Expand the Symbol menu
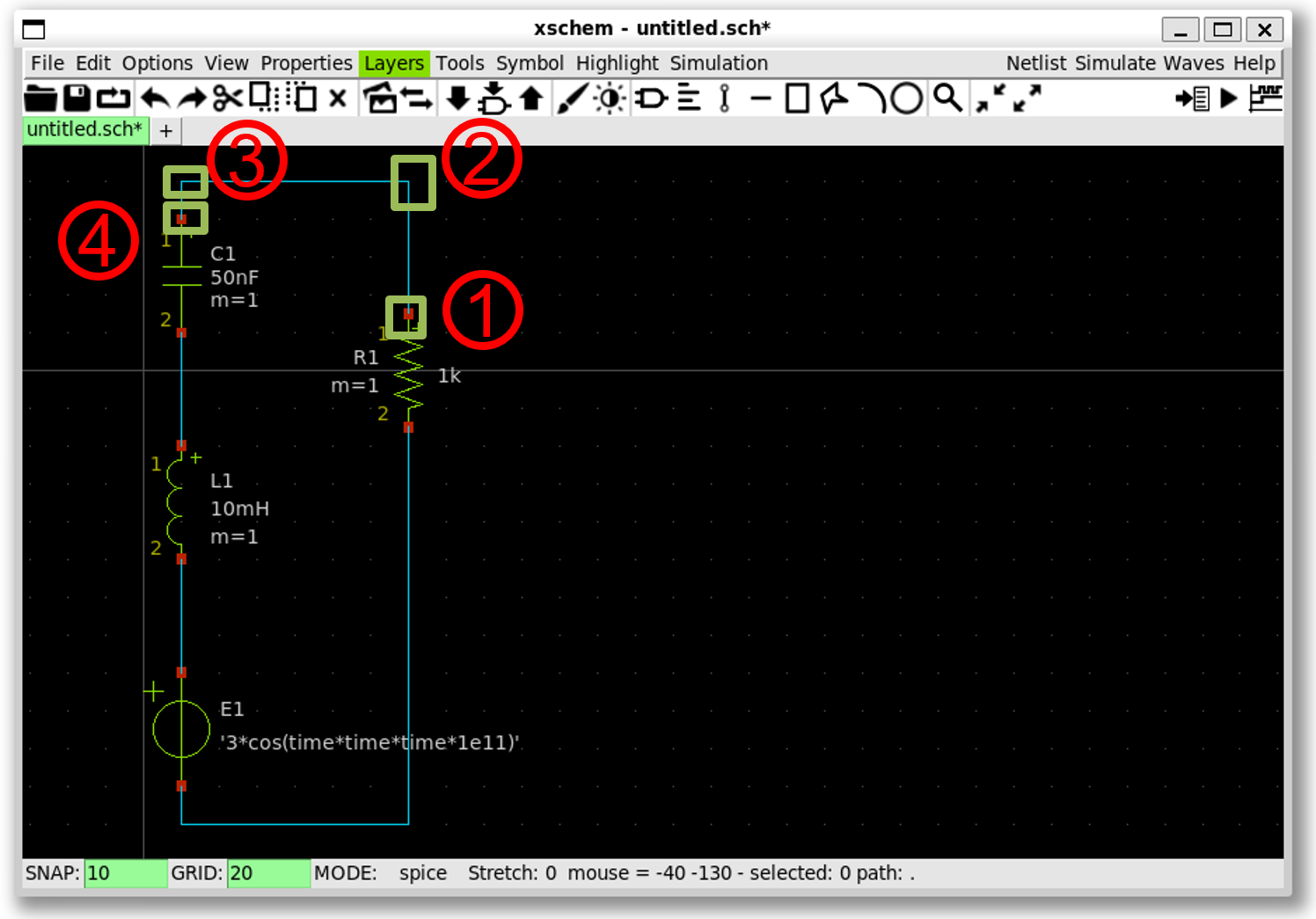This screenshot has height=919, width=1316. 530,63
